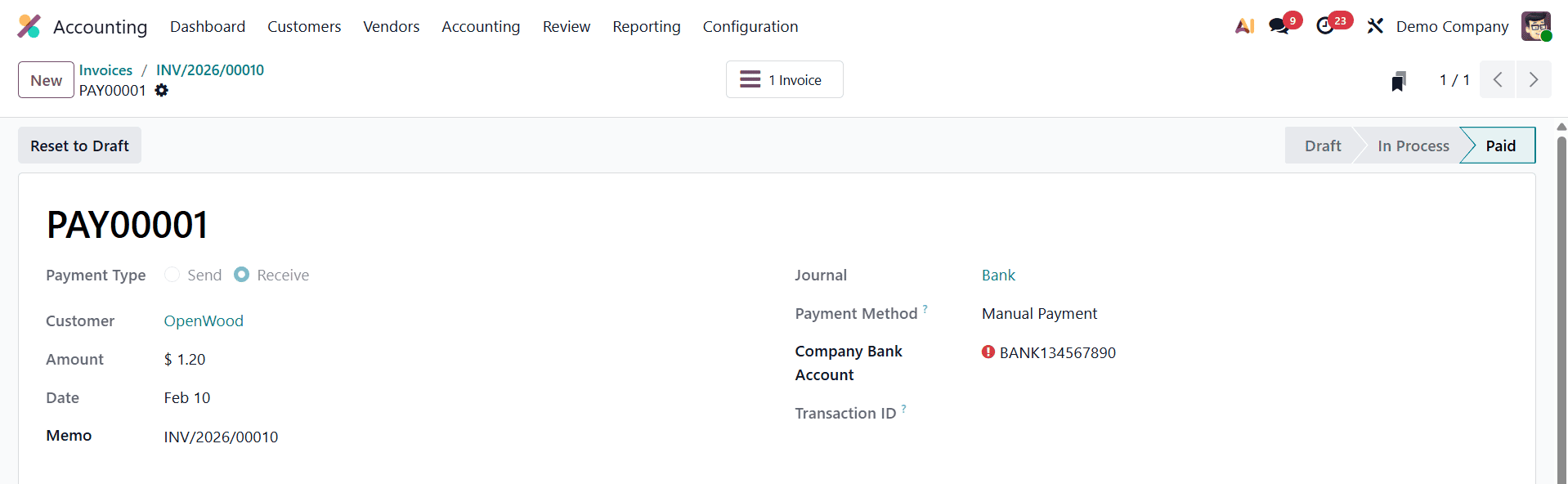Click the warning icon beside BANK134567890
The height and width of the screenshot is (484, 1568).
coord(988,352)
